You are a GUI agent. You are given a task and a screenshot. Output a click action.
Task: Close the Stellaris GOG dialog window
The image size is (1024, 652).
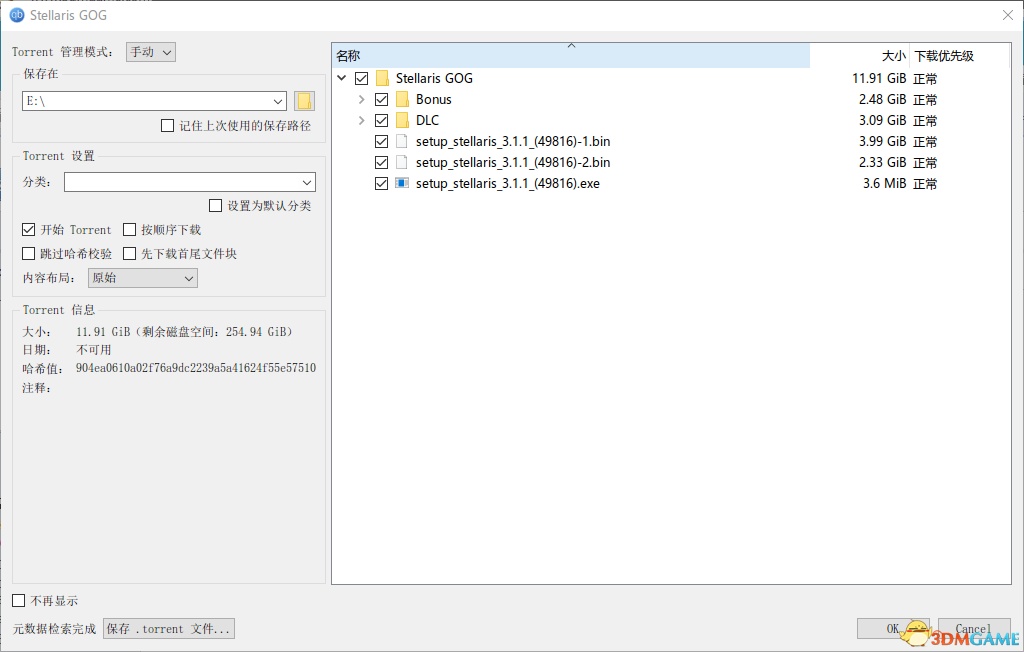1008,15
